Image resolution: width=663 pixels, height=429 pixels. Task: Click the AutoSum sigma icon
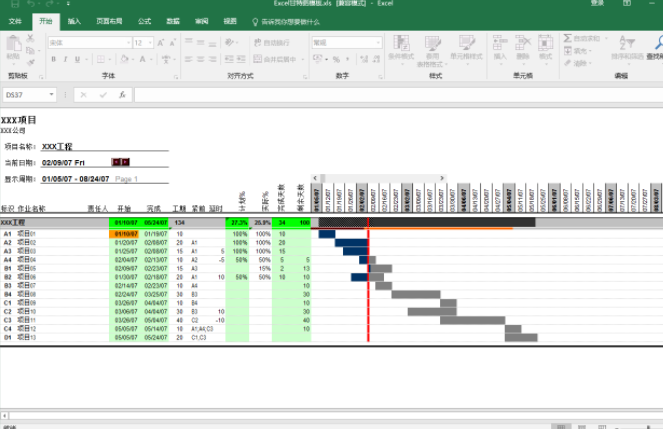click(567, 38)
